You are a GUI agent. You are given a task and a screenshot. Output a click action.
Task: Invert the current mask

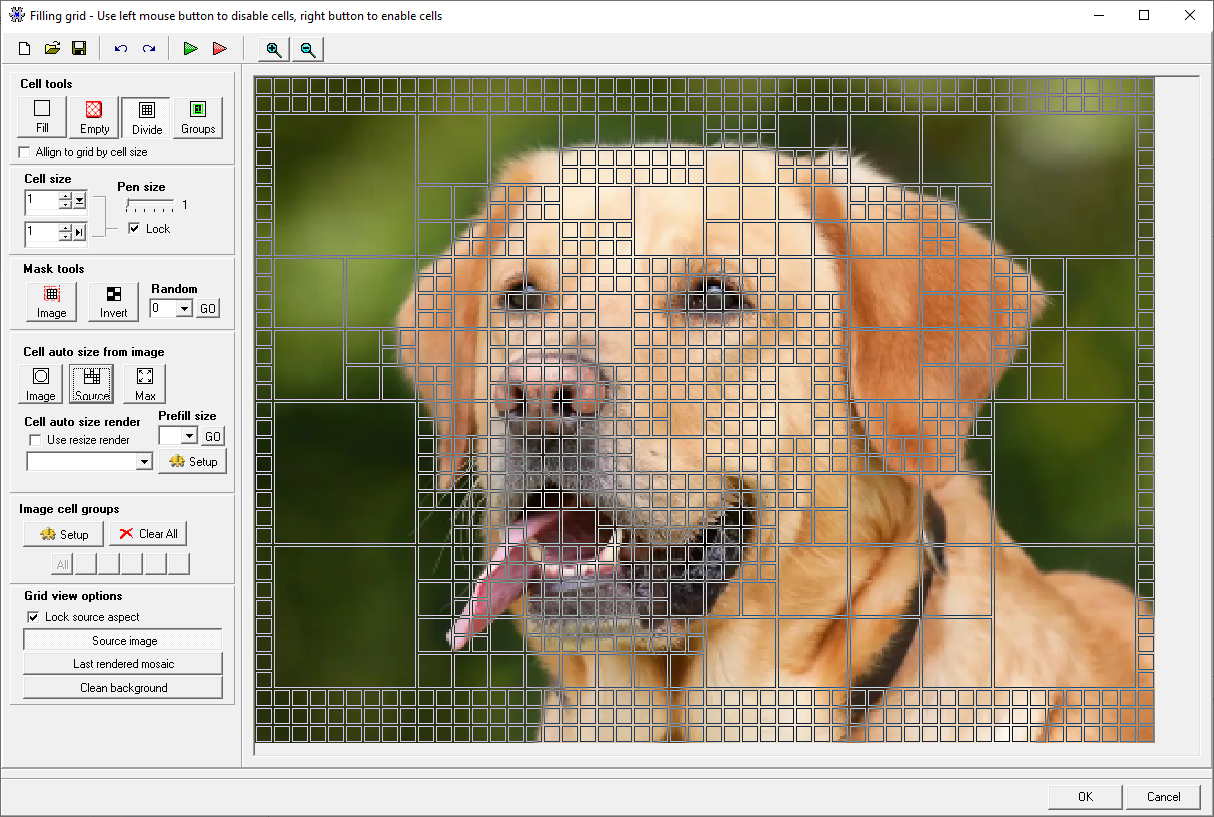pos(113,301)
